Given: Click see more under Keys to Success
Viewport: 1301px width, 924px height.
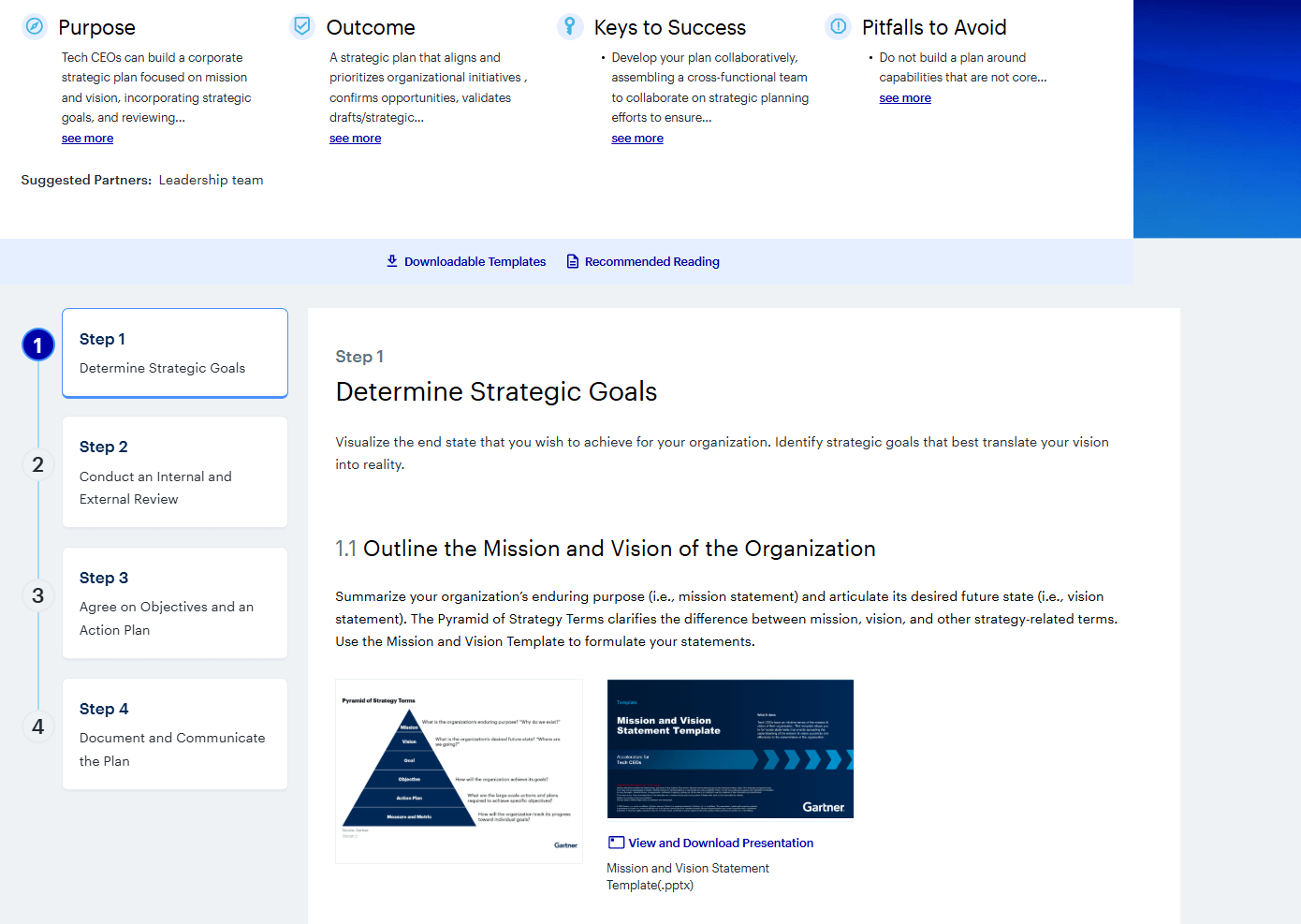Looking at the screenshot, I should pyautogui.click(x=636, y=138).
